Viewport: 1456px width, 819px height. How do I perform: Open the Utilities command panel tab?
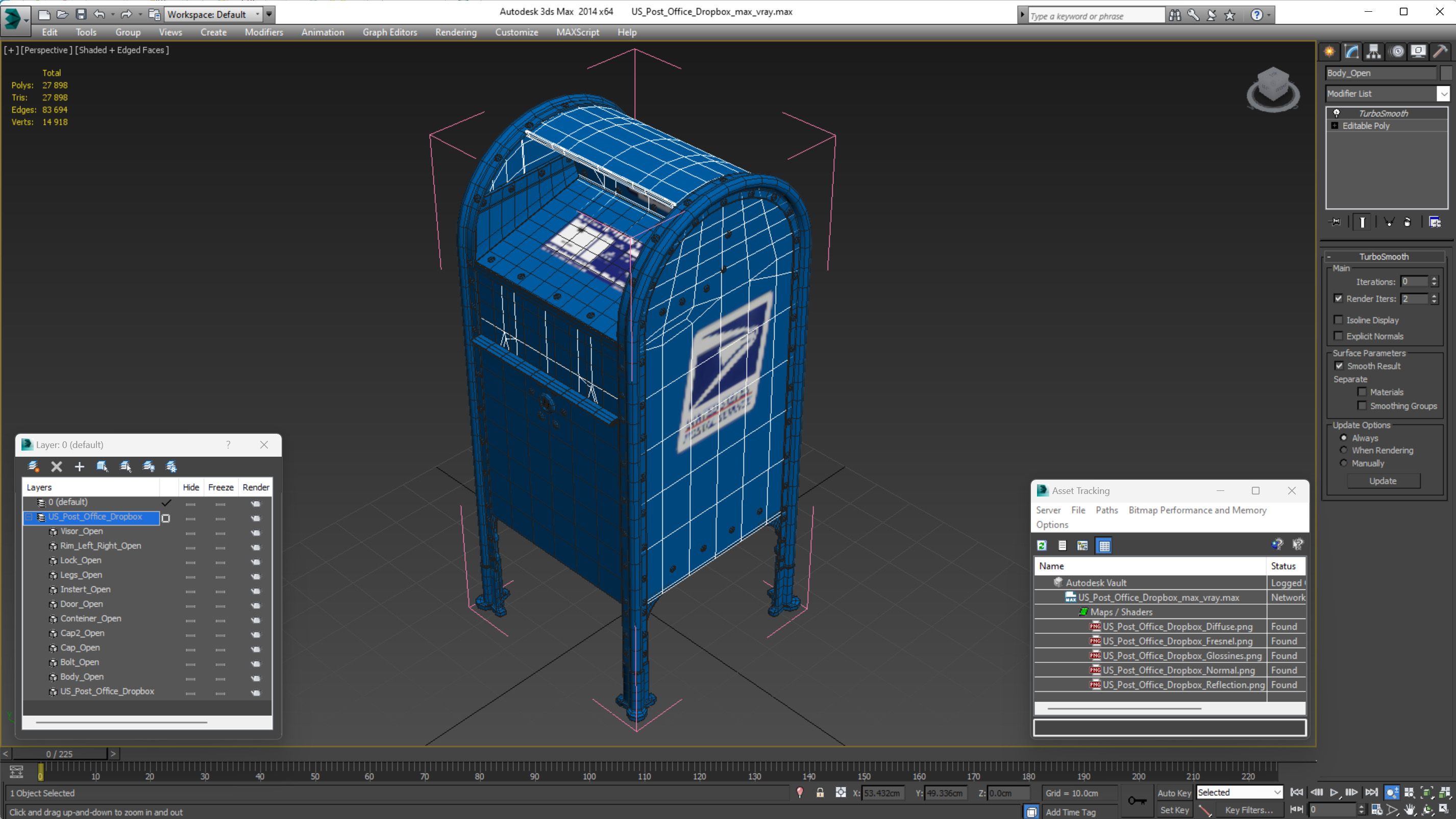click(1440, 52)
